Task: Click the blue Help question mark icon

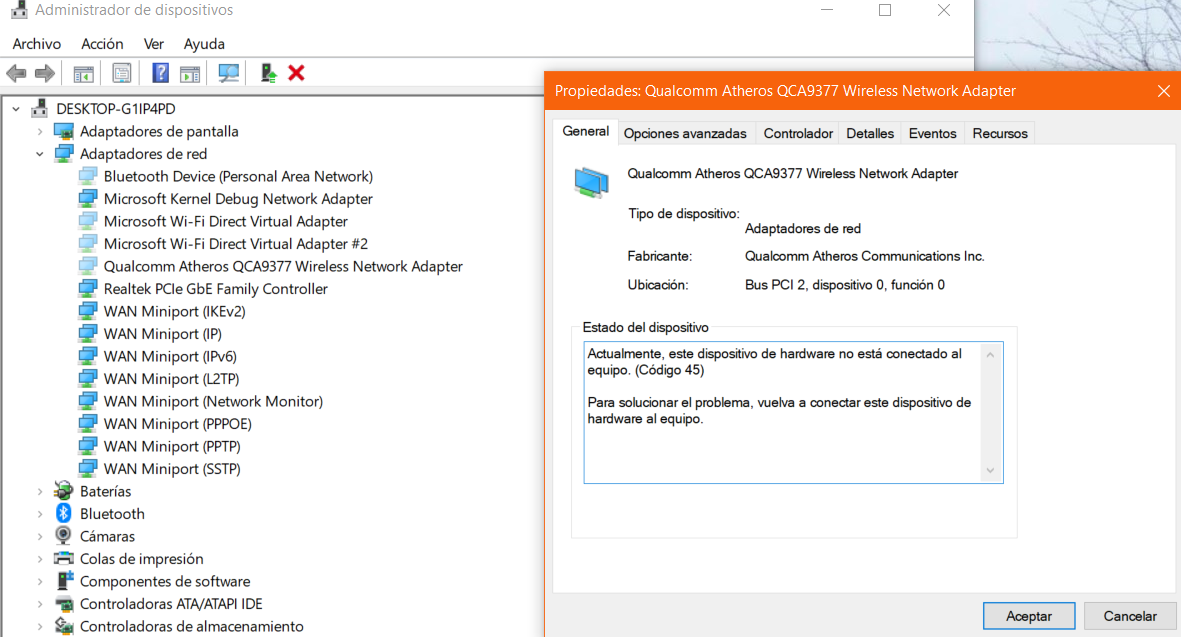Action: (x=160, y=73)
